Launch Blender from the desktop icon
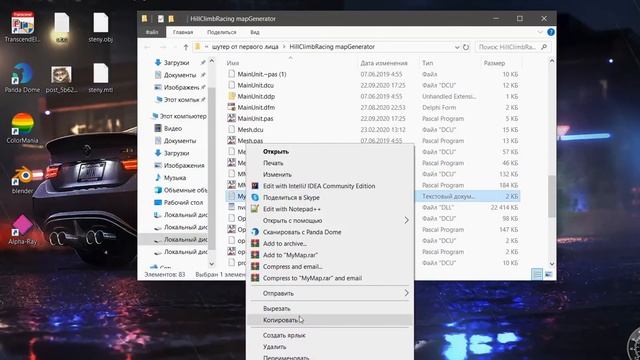Viewport: 640px width, 360px height. [x=22, y=179]
